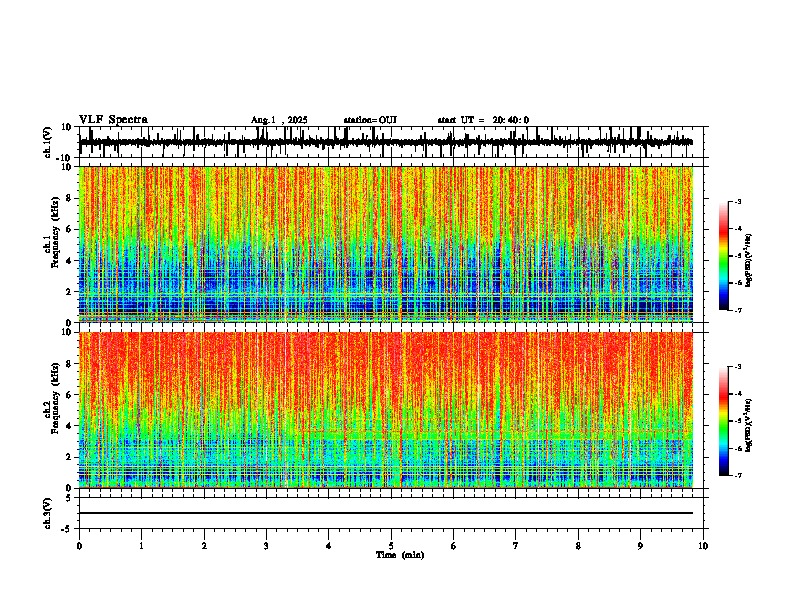Click the ch.2 colorbar log(PSD) label
The width and height of the screenshot is (792, 612).
749,426
